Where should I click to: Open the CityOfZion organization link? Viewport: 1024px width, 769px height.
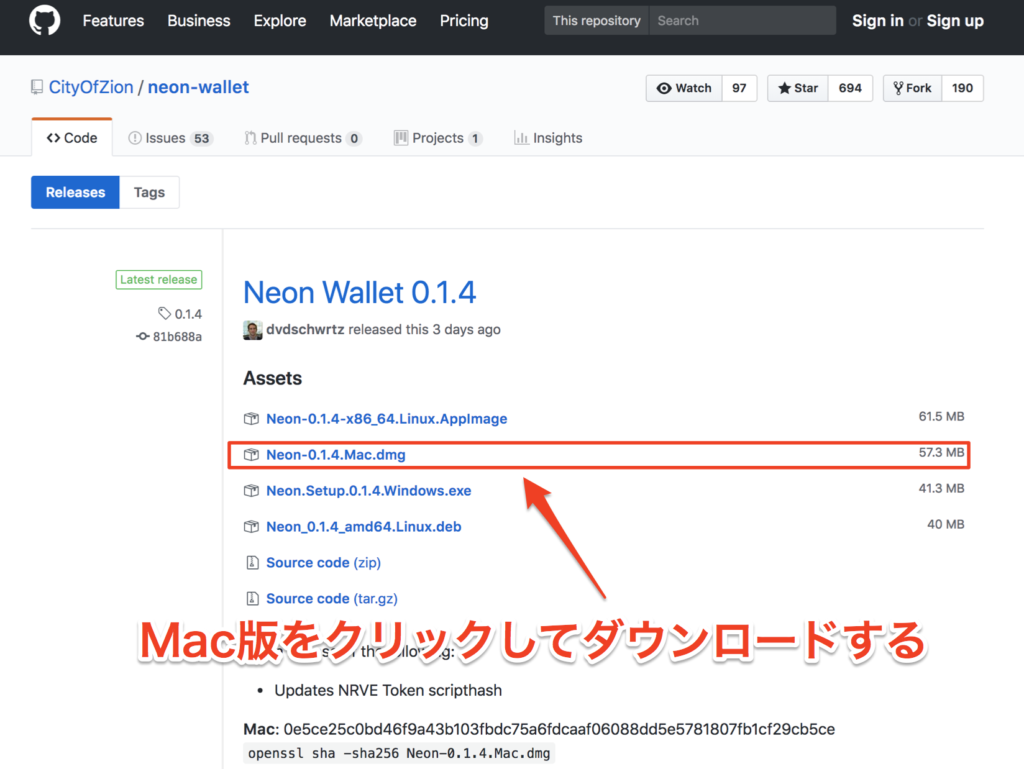pyautogui.click(x=91, y=87)
